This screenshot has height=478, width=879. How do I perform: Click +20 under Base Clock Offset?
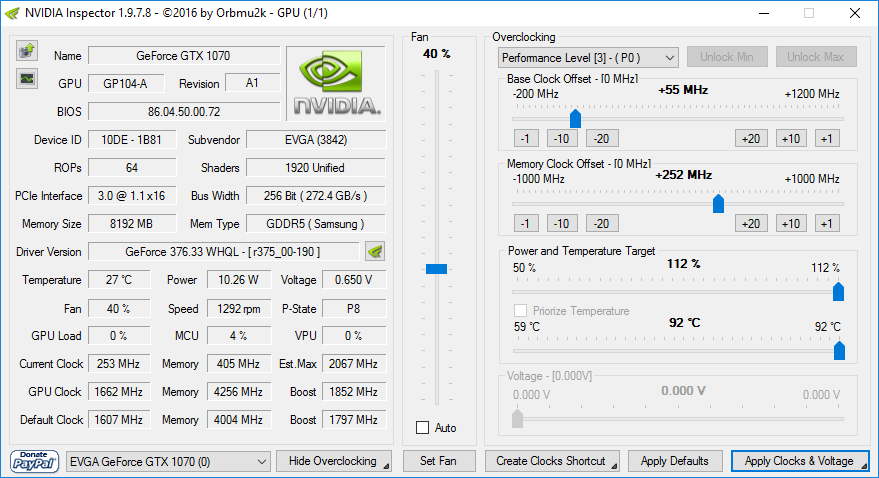[751, 138]
